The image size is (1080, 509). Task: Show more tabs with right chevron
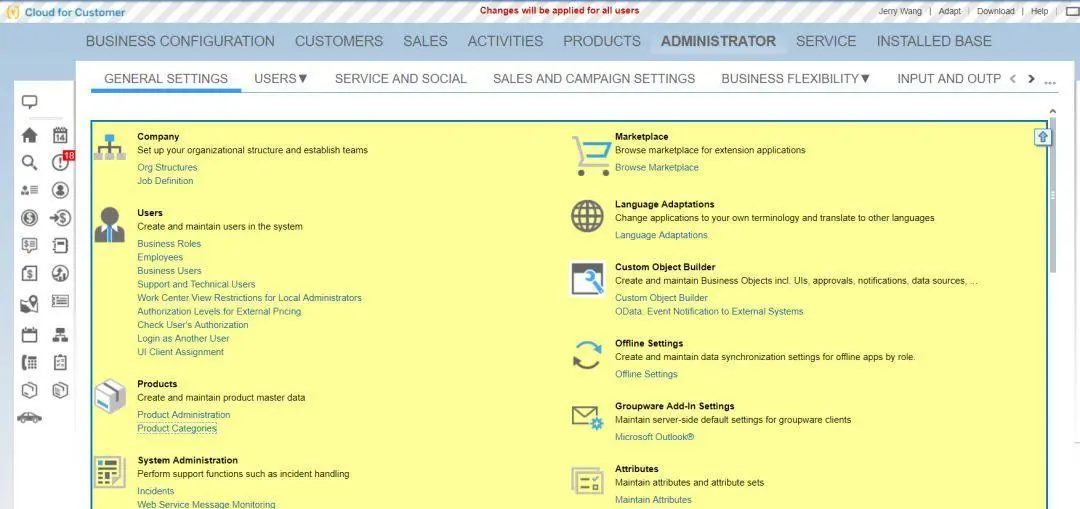[1031, 79]
